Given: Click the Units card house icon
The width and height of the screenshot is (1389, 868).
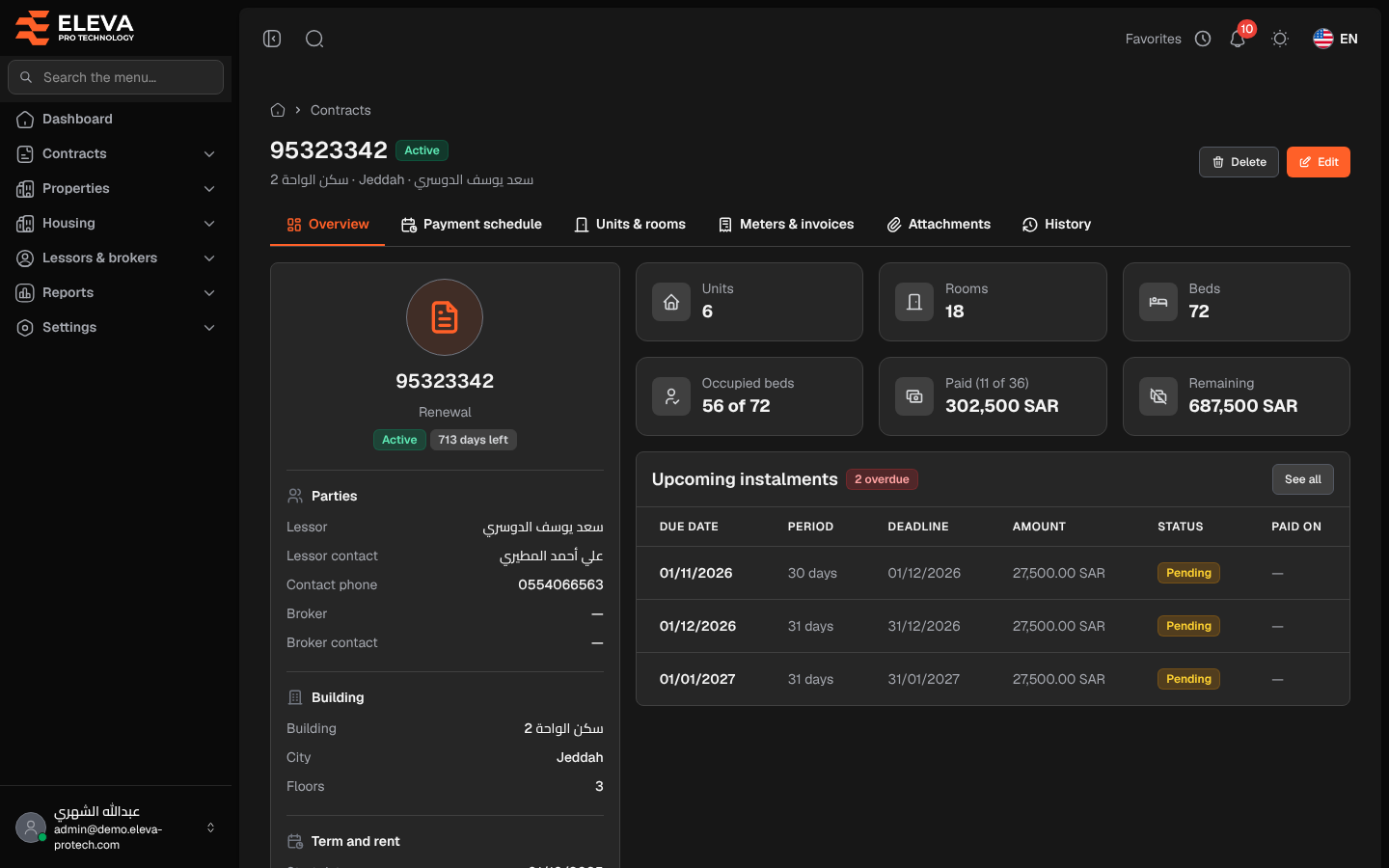Looking at the screenshot, I should [671, 302].
